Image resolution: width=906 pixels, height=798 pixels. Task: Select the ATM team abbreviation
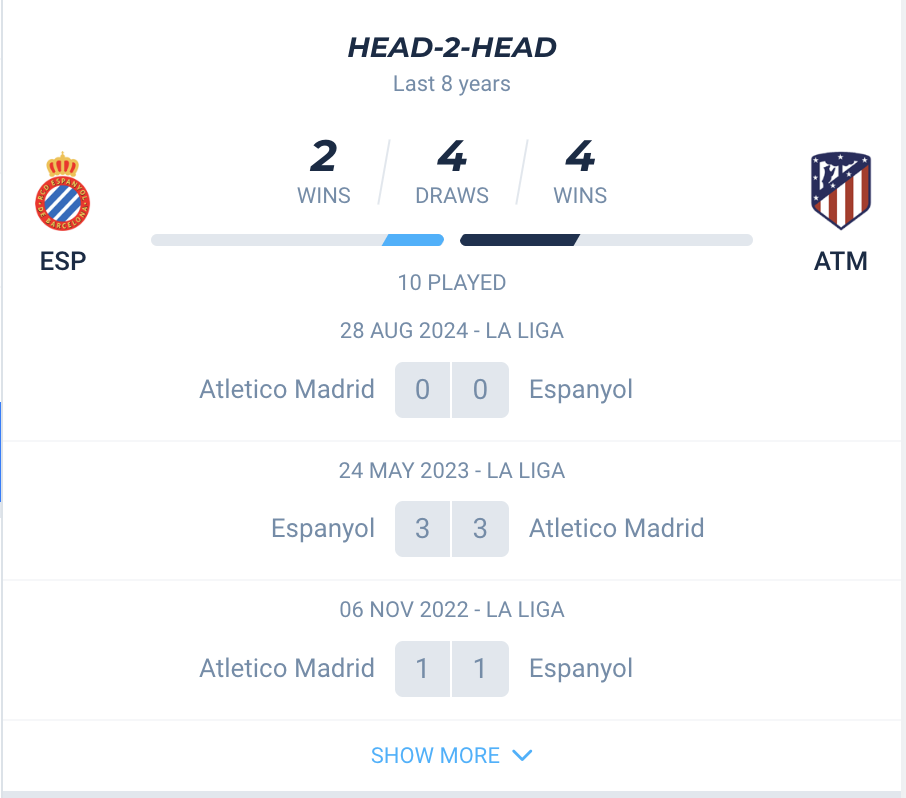pos(841,261)
